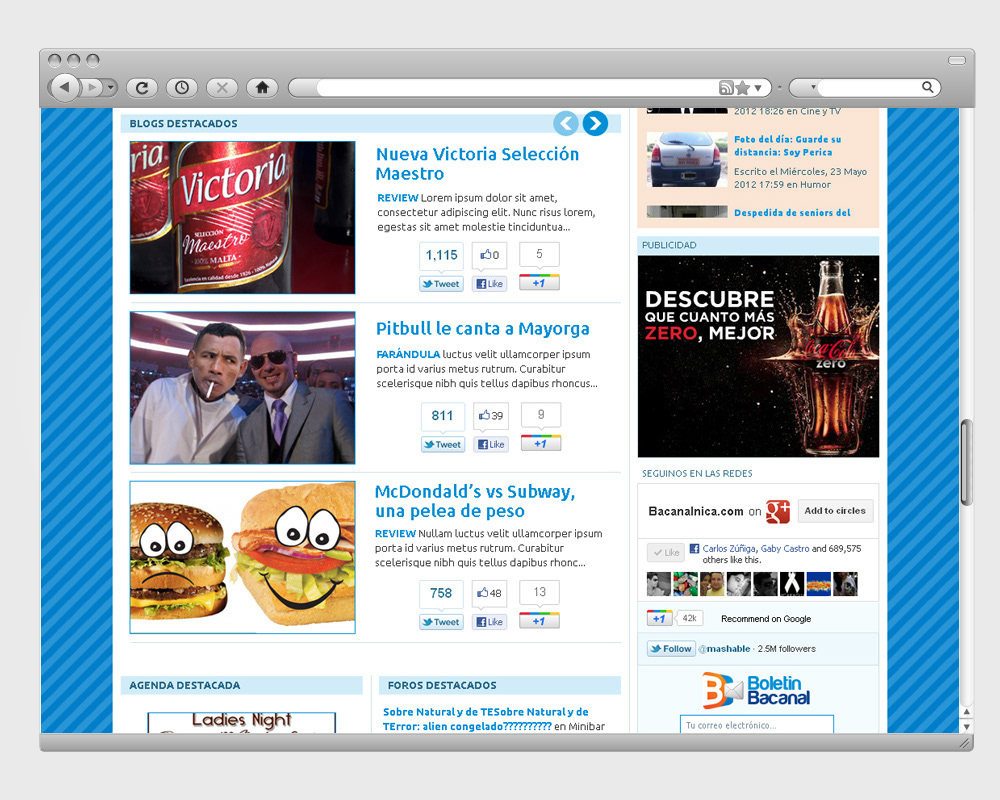Go to the home page button
Viewport: 1000px width, 800px height.
coord(262,87)
